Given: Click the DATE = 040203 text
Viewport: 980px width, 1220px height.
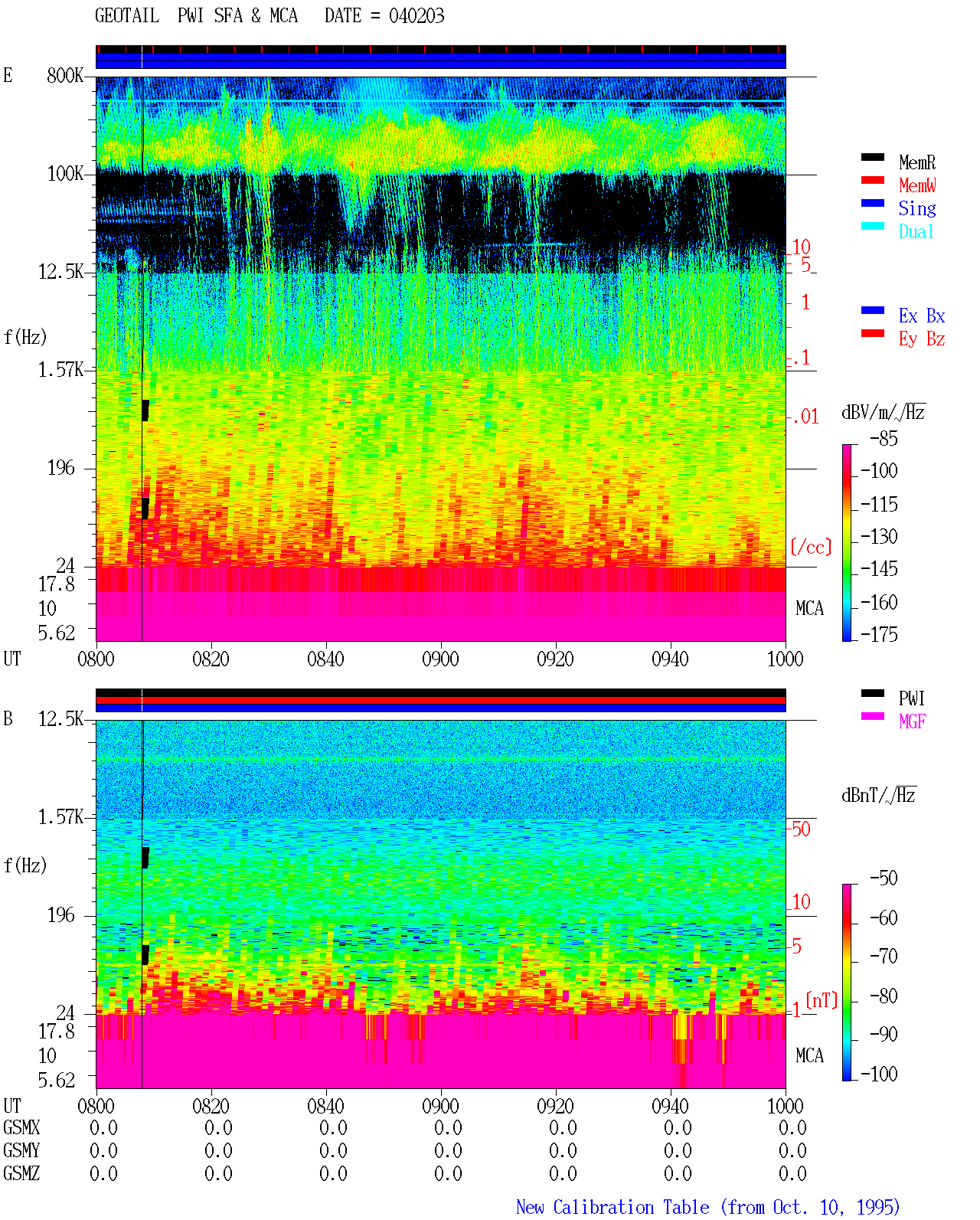Looking at the screenshot, I should [384, 16].
